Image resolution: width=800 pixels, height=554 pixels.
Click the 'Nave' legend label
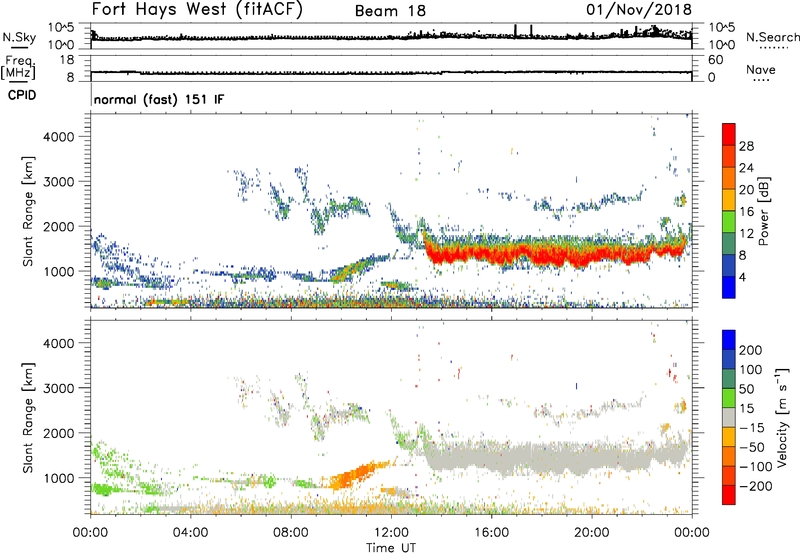[x=761, y=70]
